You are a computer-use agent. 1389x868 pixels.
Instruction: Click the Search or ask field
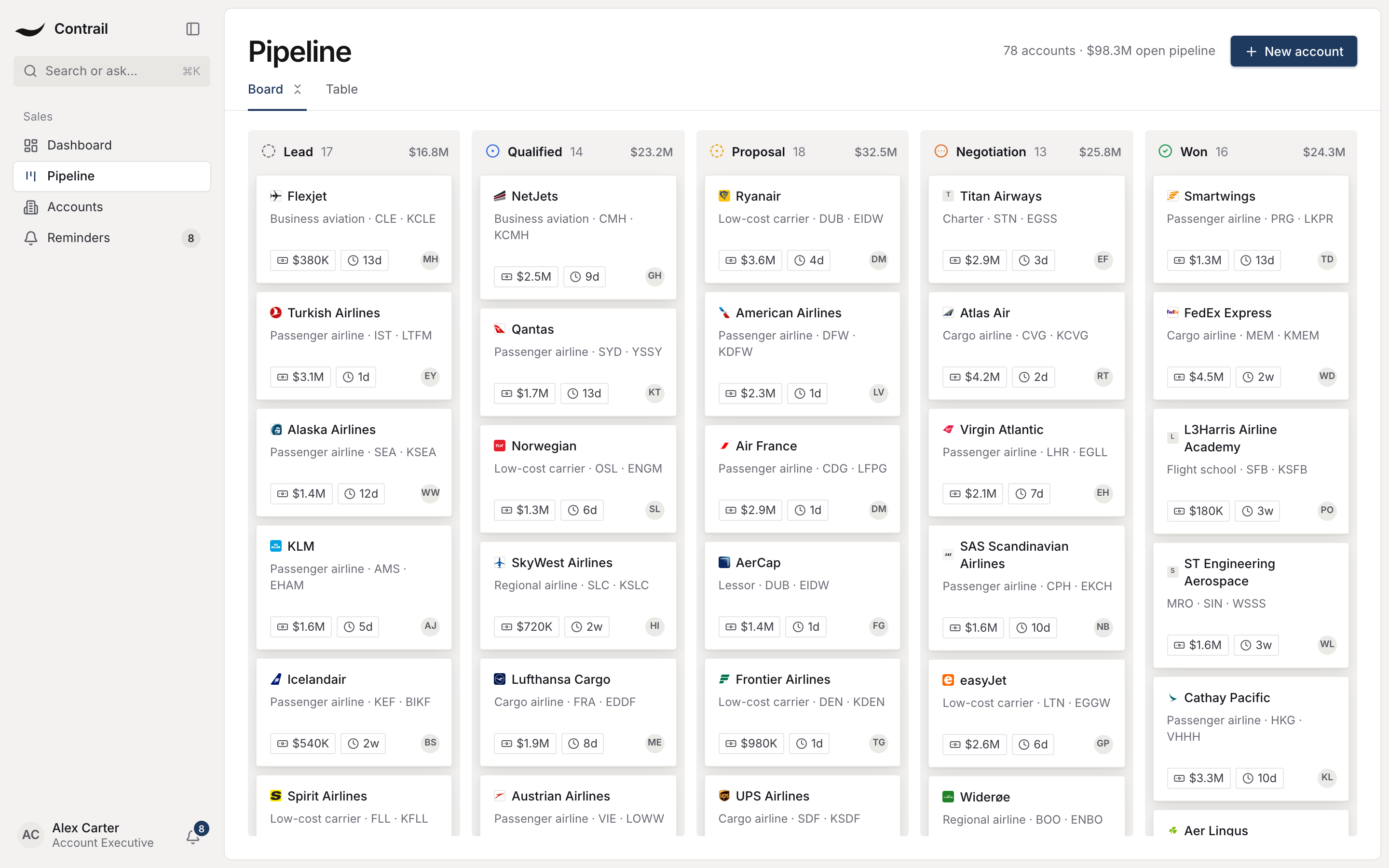point(112,70)
